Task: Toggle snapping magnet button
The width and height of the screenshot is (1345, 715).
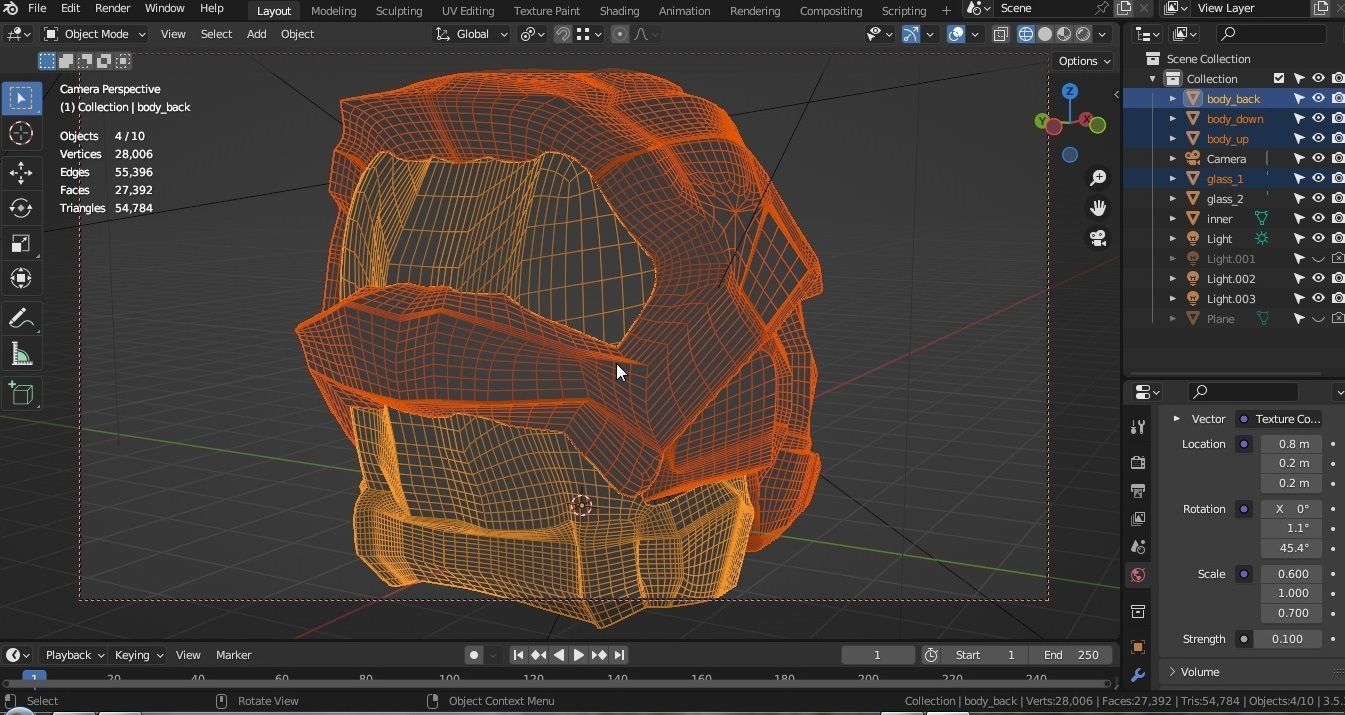Action: (x=563, y=34)
